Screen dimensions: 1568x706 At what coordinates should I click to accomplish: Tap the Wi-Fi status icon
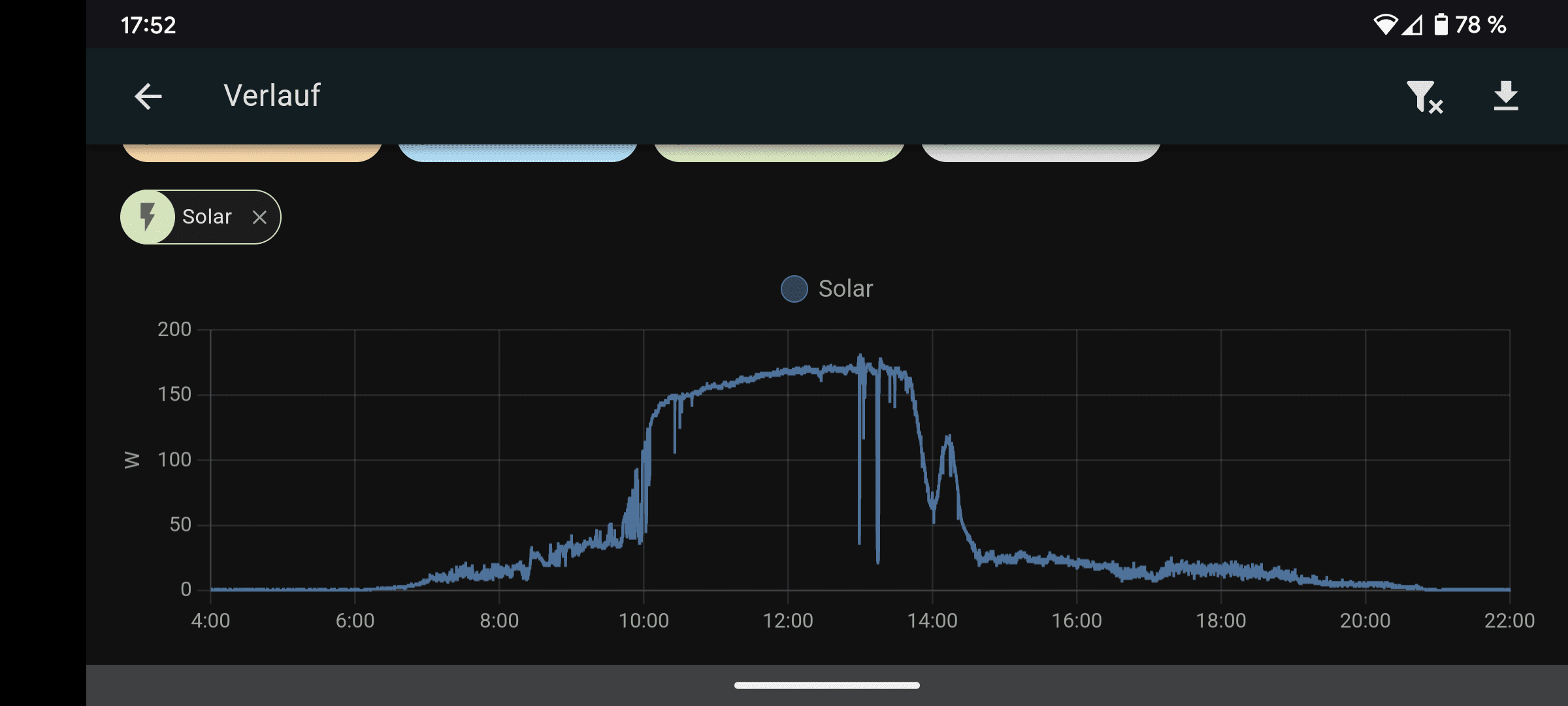(x=1384, y=25)
